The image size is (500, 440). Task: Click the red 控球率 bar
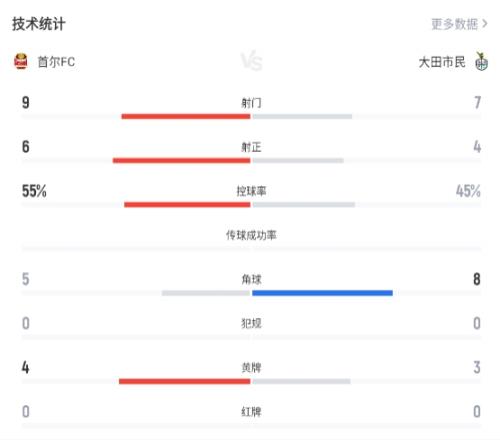187,205
